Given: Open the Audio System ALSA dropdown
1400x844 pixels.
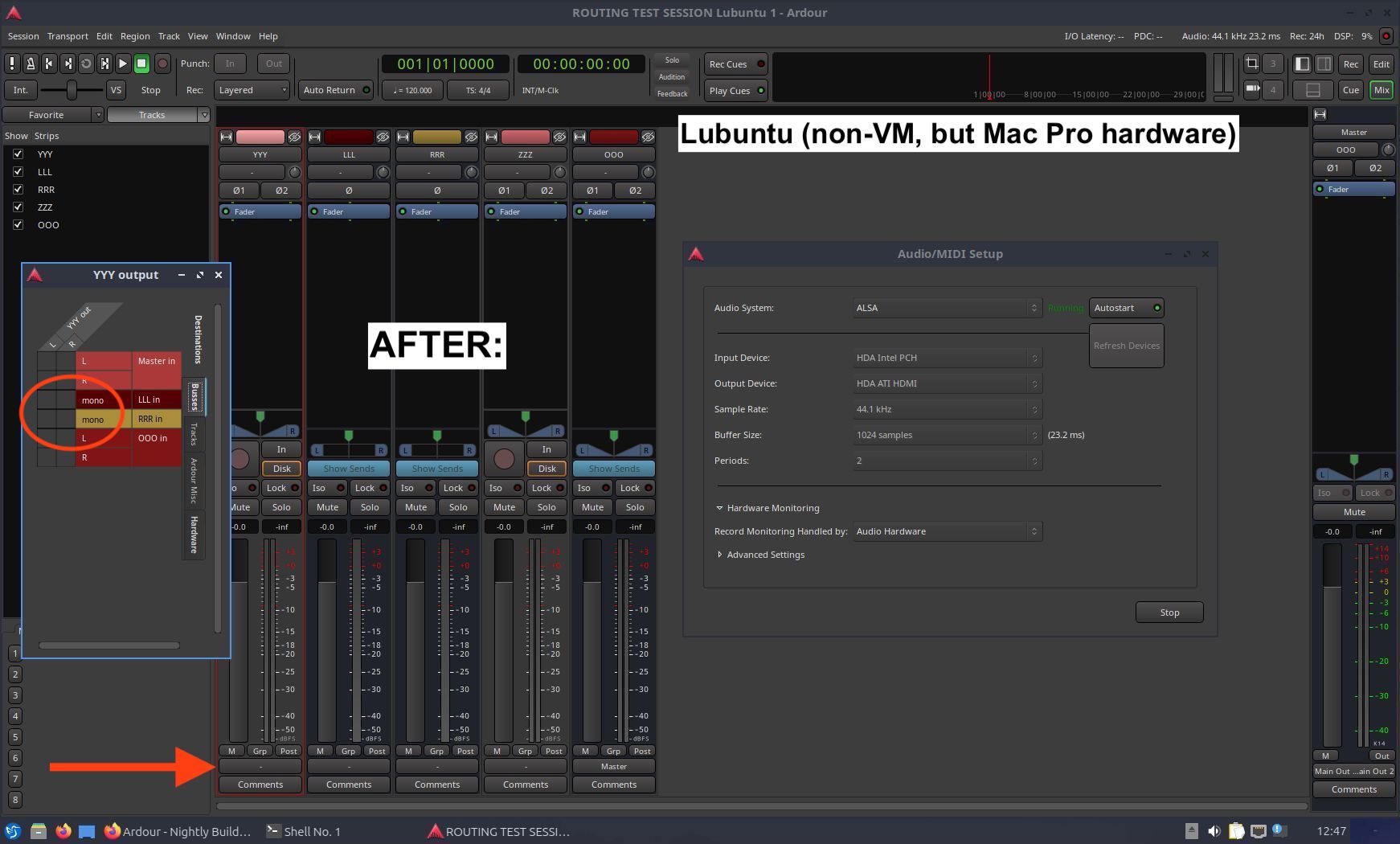Looking at the screenshot, I should [x=947, y=308].
